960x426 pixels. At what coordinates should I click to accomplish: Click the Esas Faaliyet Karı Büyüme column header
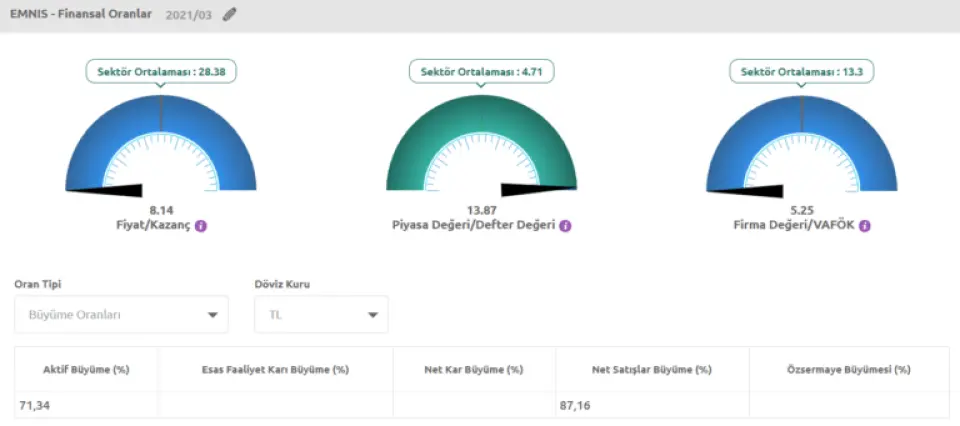point(275,369)
